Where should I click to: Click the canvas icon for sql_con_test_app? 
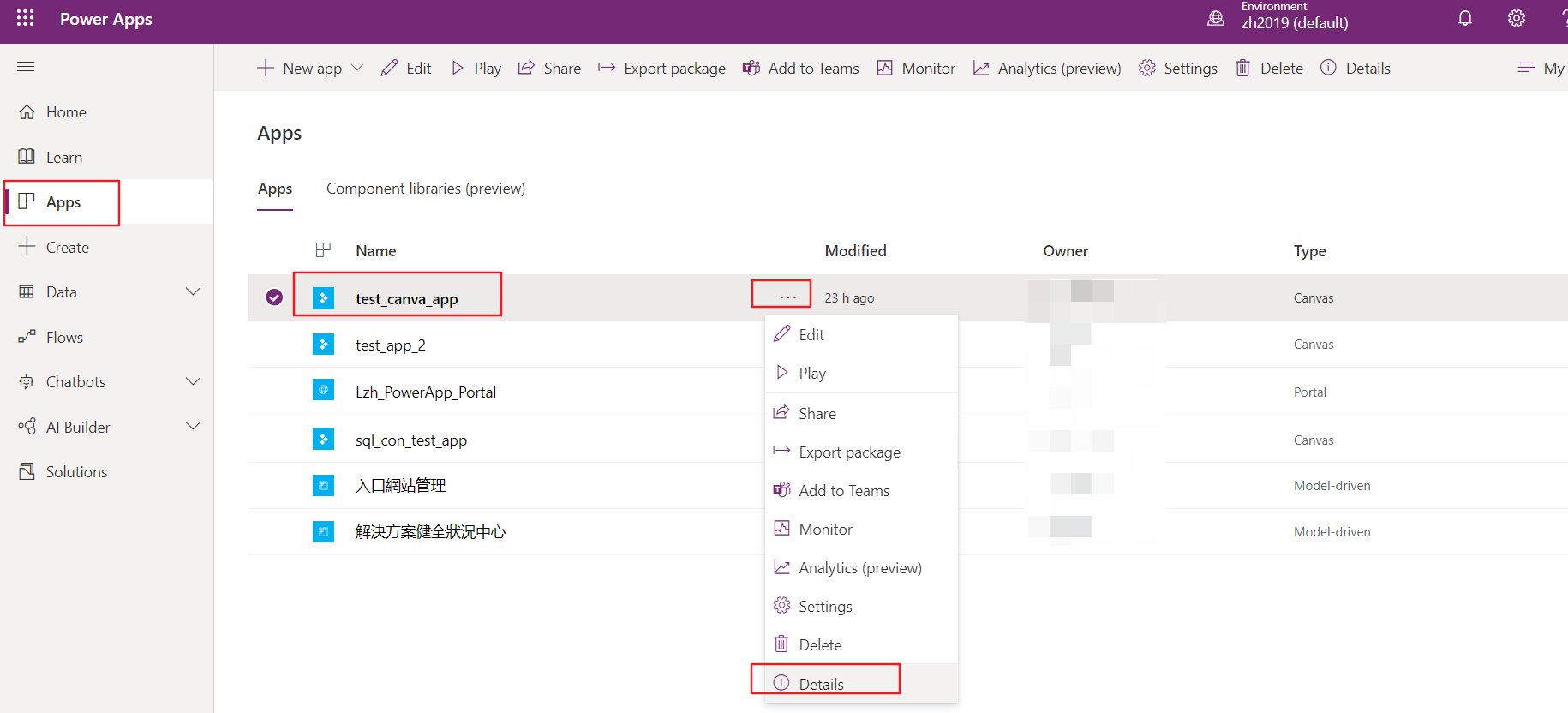pyautogui.click(x=323, y=440)
